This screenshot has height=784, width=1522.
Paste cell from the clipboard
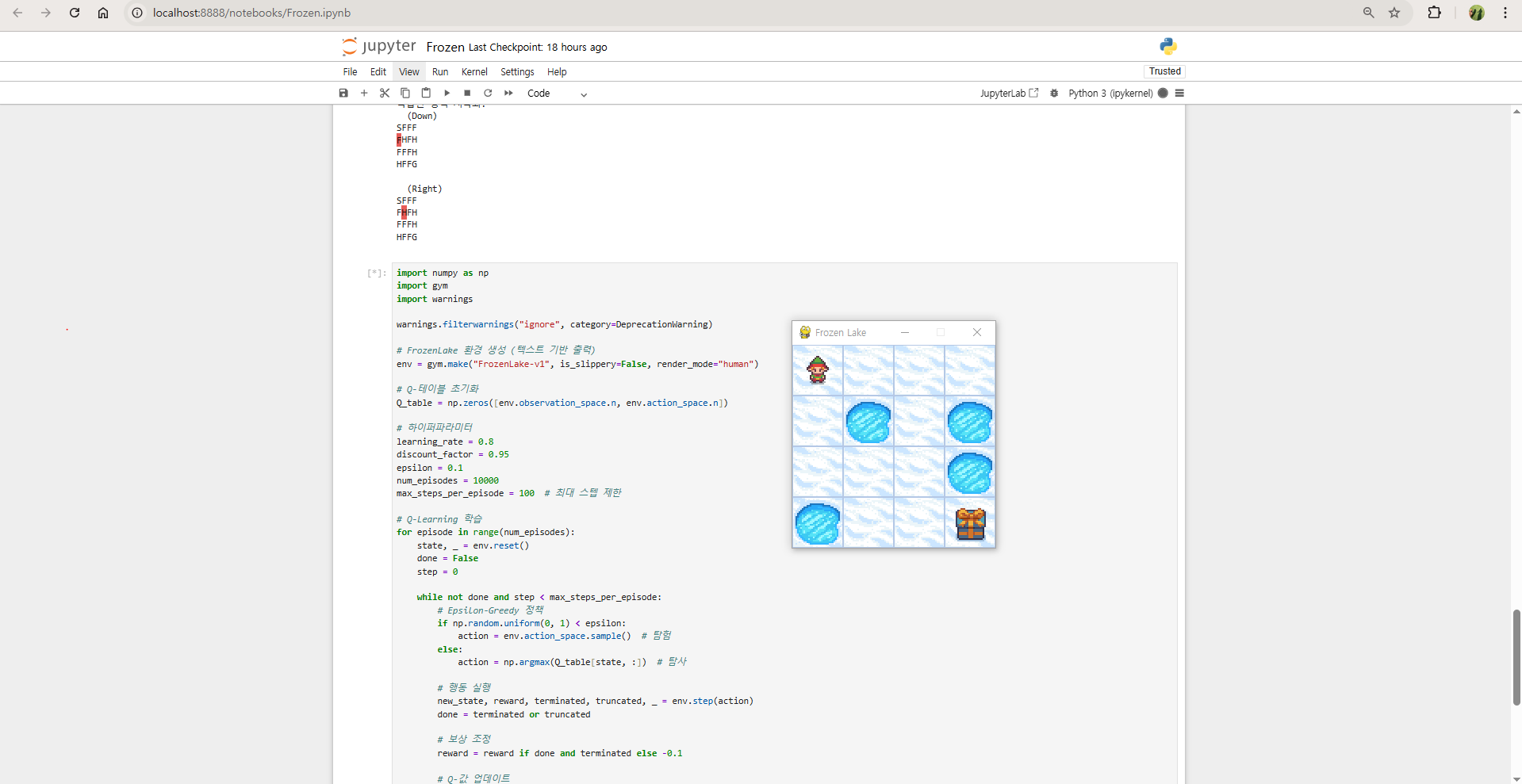(x=426, y=93)
